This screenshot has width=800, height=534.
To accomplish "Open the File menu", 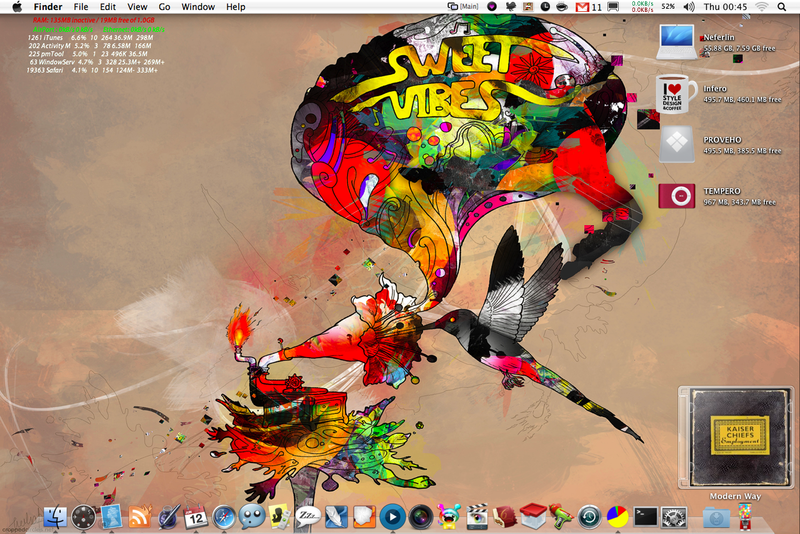I will (81, 7).
